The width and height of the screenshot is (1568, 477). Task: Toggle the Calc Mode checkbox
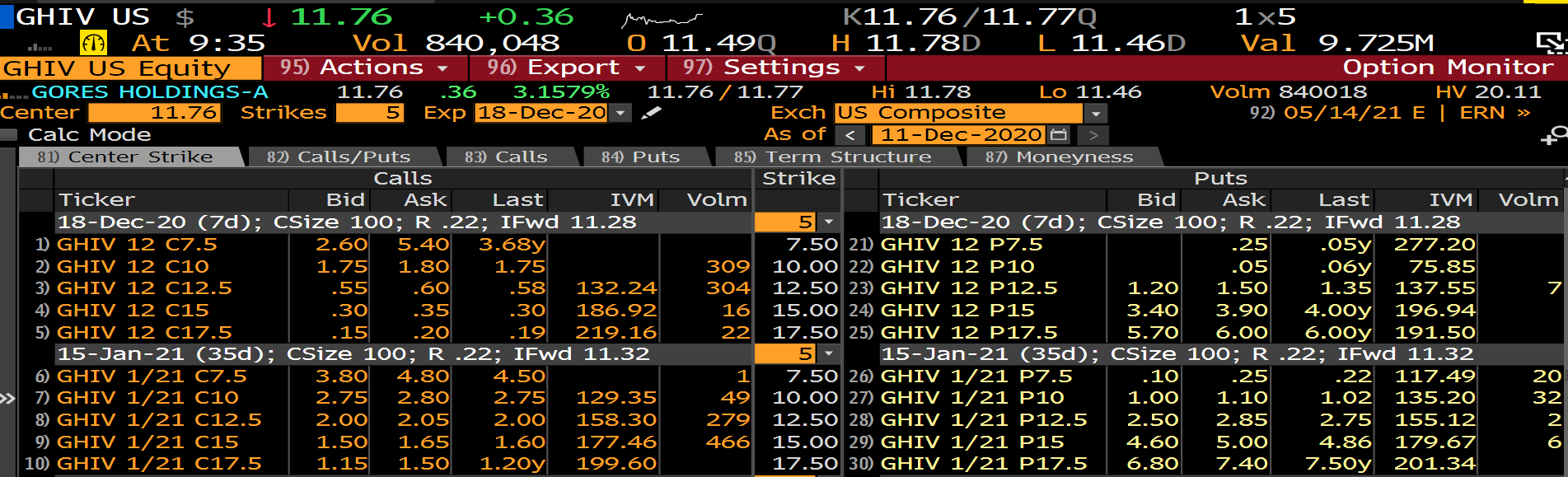tap(9, 135)
